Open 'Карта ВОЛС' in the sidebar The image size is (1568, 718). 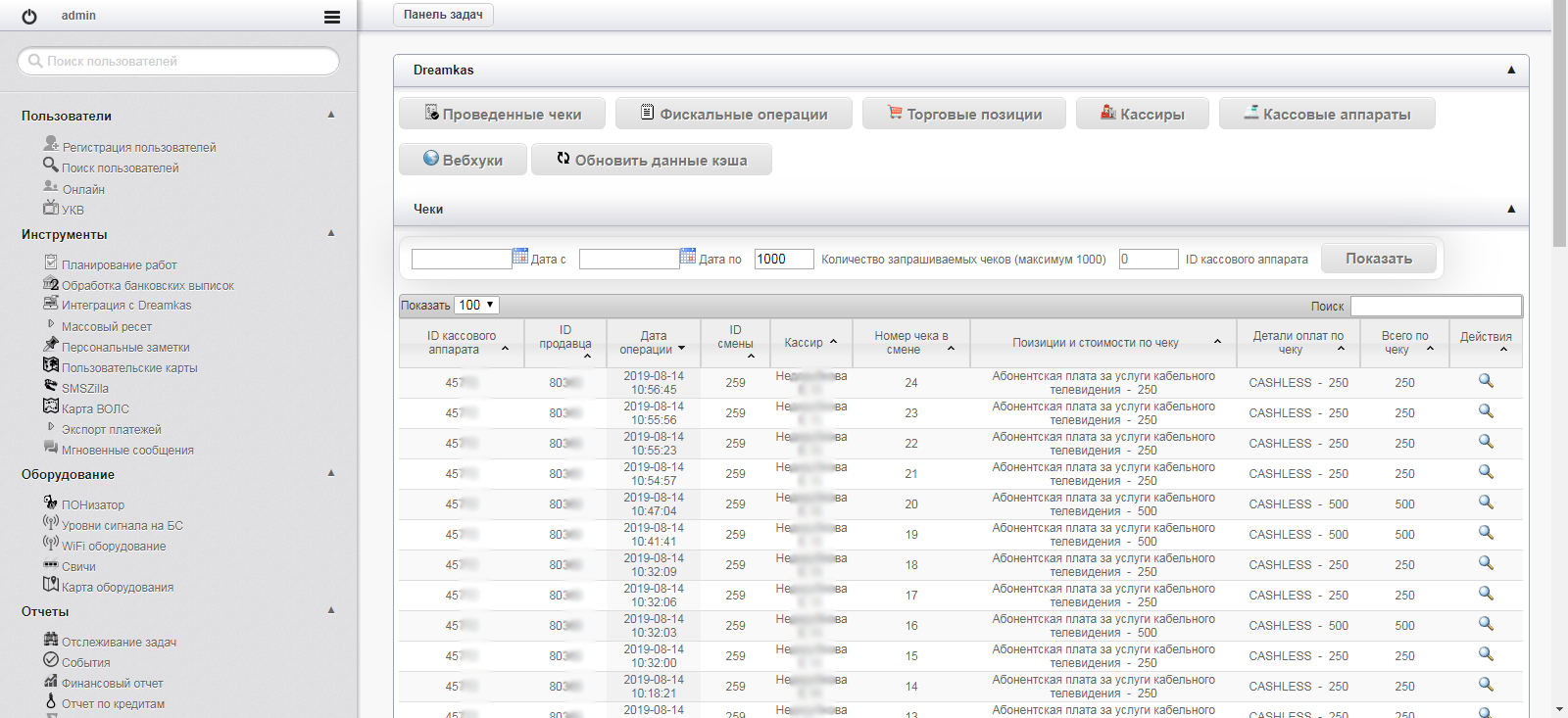95,408
